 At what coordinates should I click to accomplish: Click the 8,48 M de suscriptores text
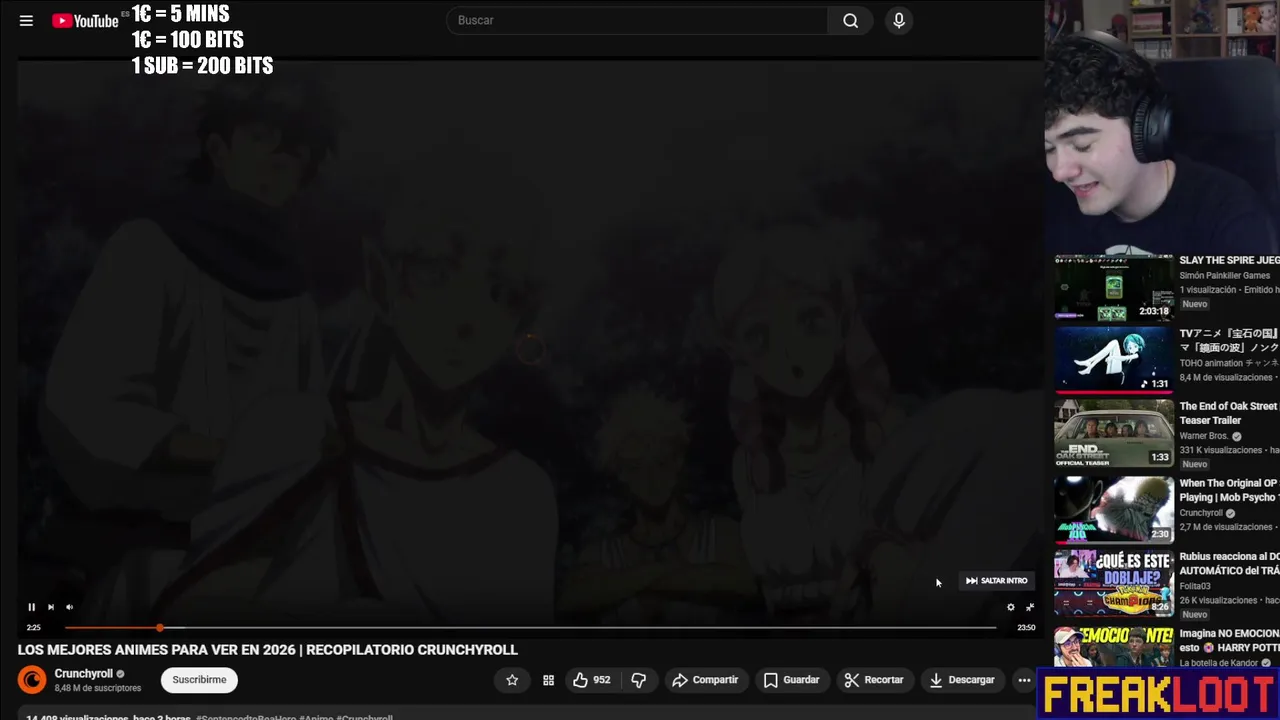pyautogui.click(x=98, y=688)
